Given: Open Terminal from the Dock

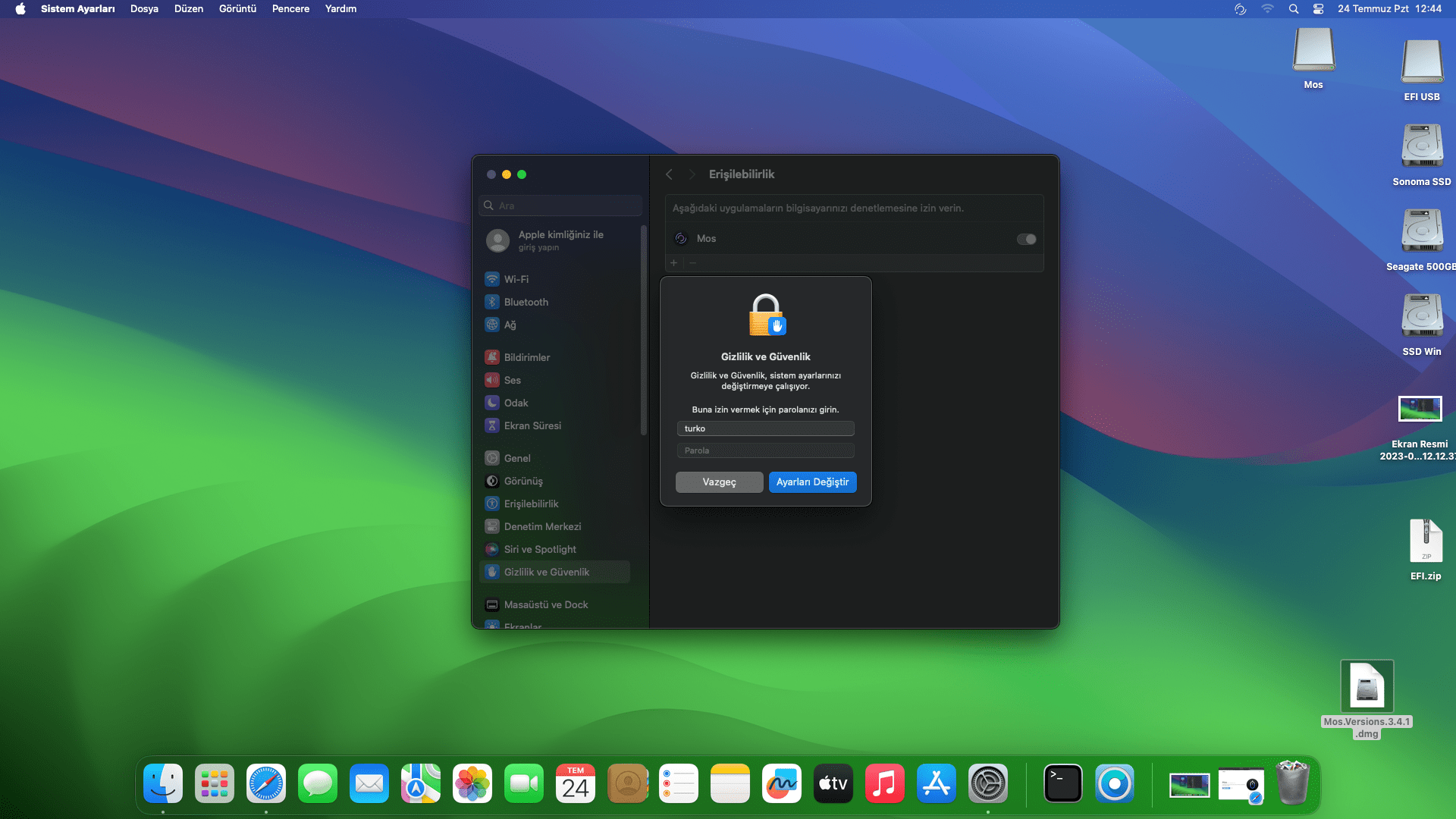Looking at the screenshot, I should pyautogui.click(x=1062, y=784).
